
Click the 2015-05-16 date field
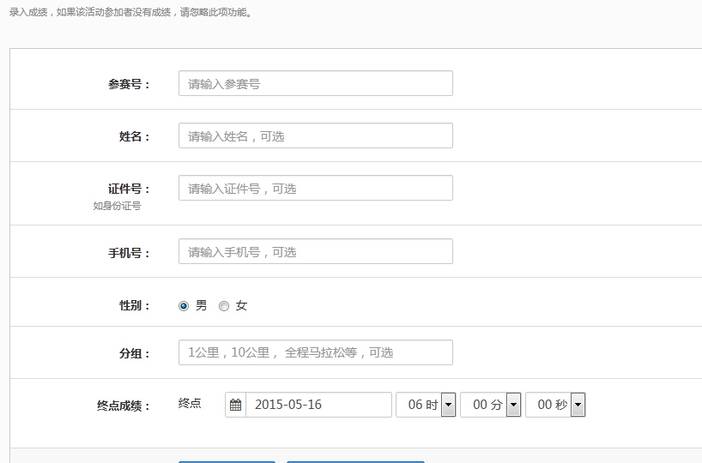pos(318,405)
